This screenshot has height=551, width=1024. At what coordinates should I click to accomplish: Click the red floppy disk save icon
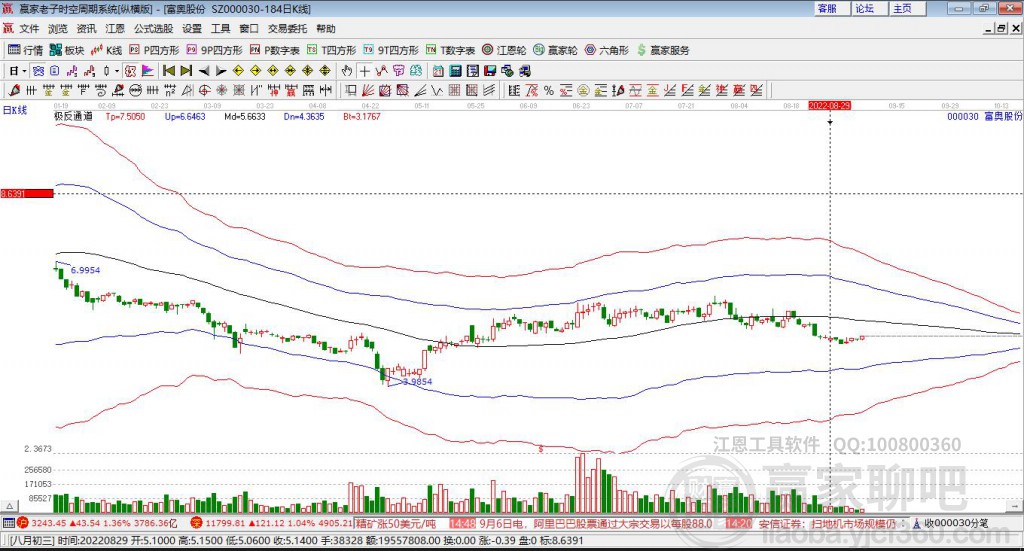[x=490, y=71]
